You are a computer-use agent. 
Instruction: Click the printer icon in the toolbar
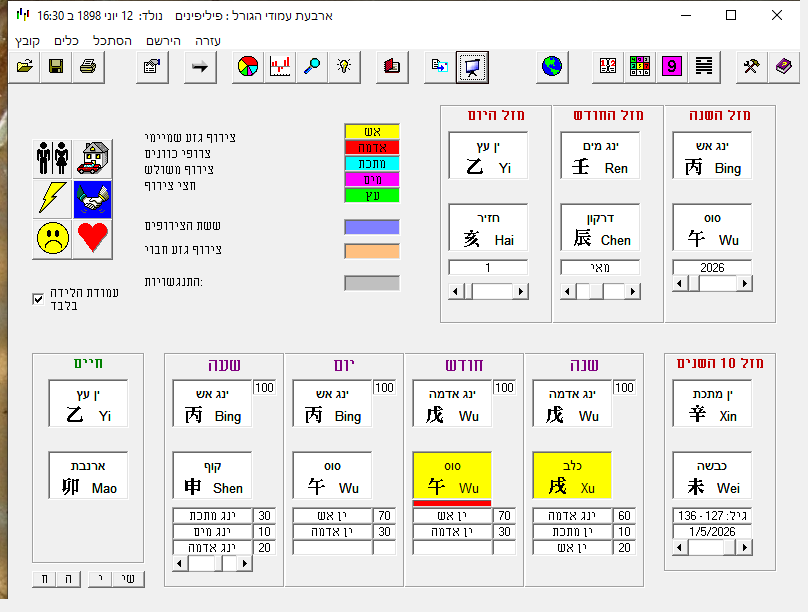[x=88, y=67]
